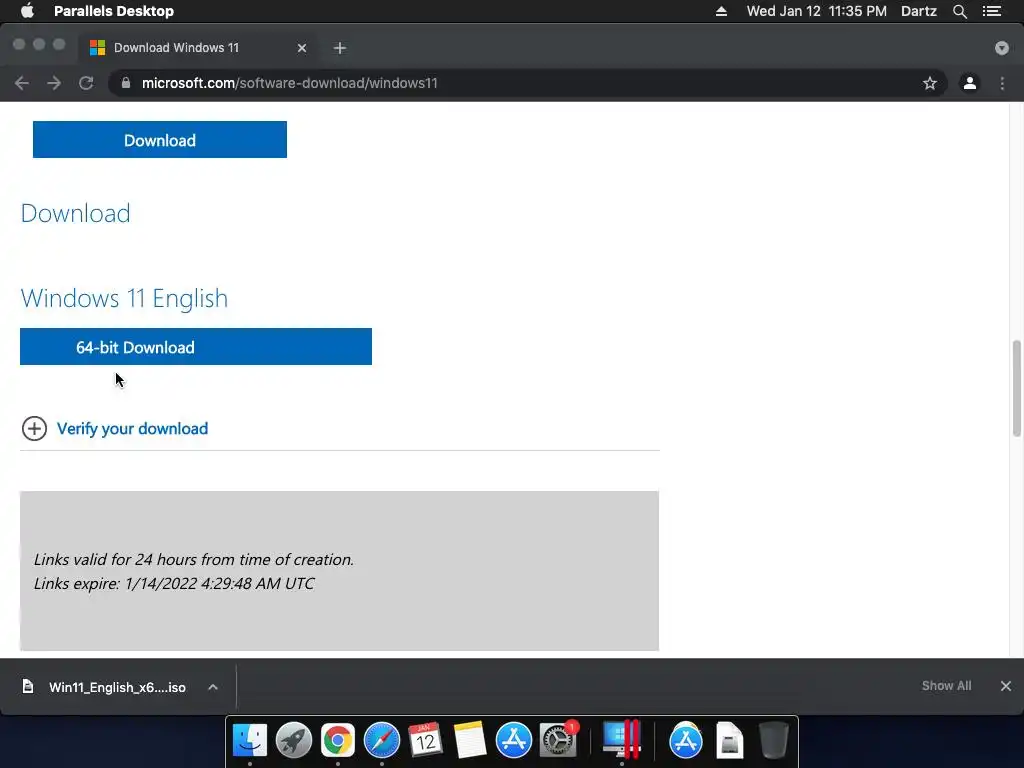Close the Download Windows 11 tab

(302, 48)
